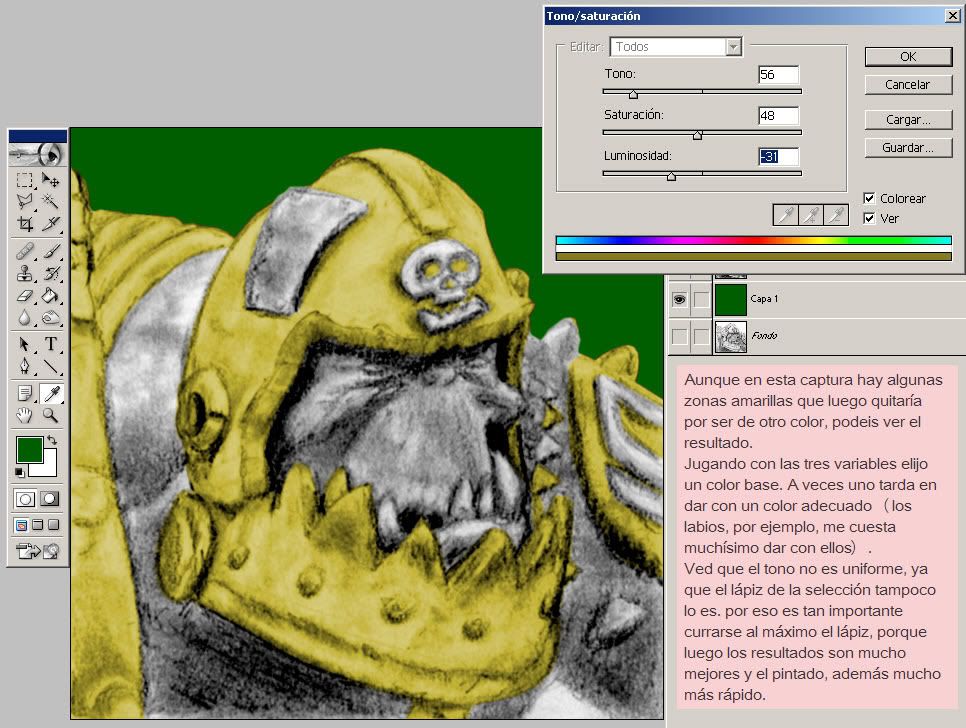Click the Cancelar button
This screenshot has height=728, width=966.
coord(908,84)
